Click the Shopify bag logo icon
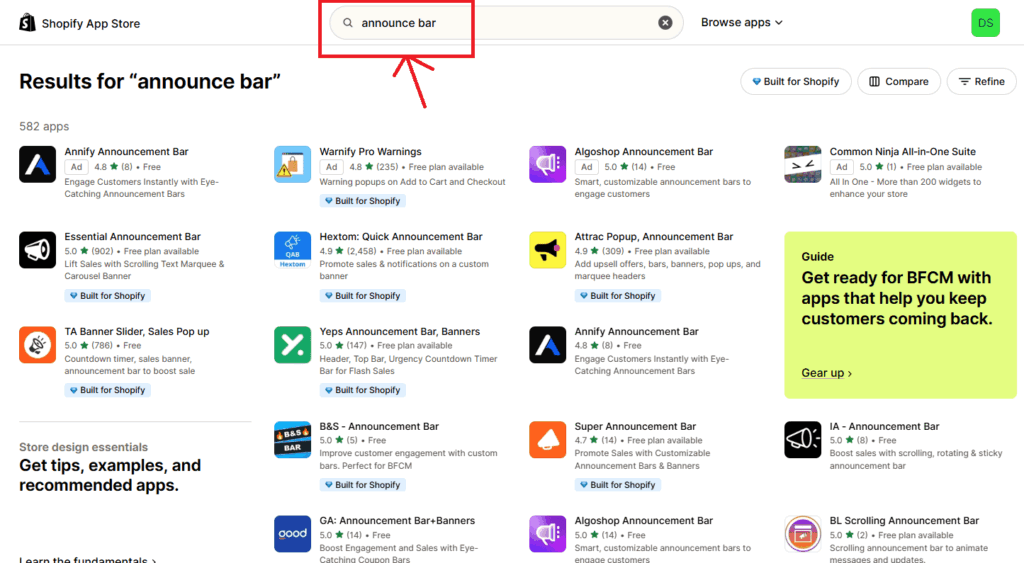1024x563 pixels. [x=27, y=23]
